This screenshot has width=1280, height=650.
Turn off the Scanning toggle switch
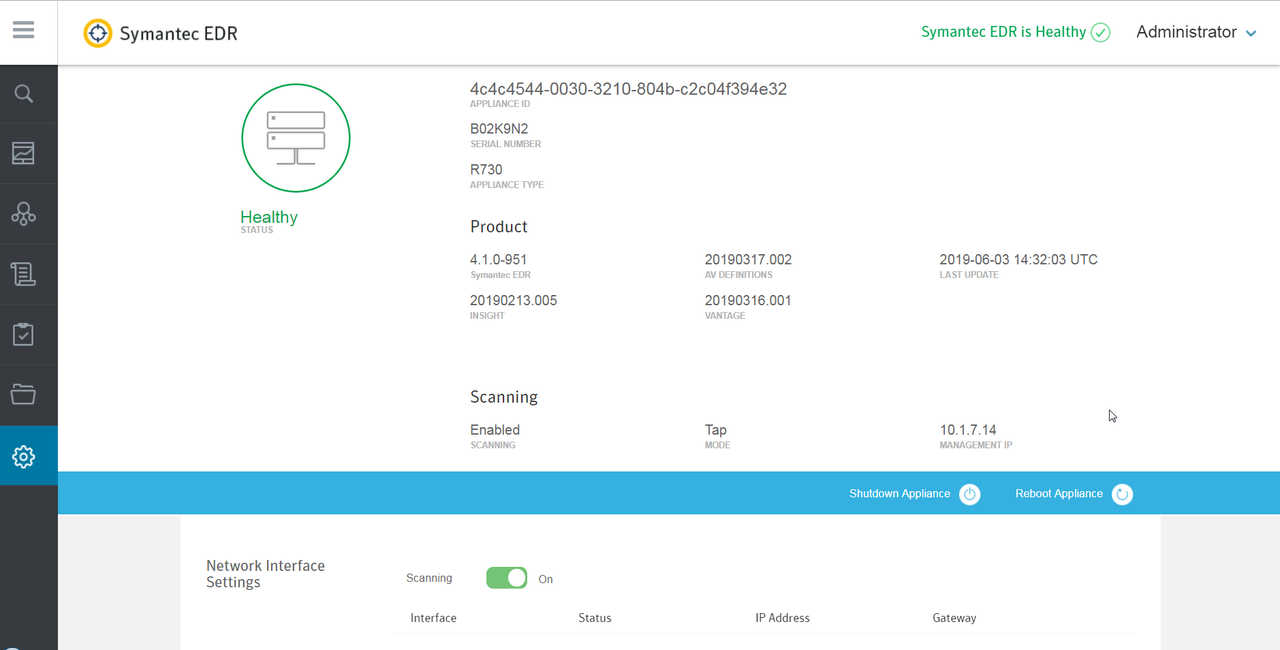tap(507, 578)
